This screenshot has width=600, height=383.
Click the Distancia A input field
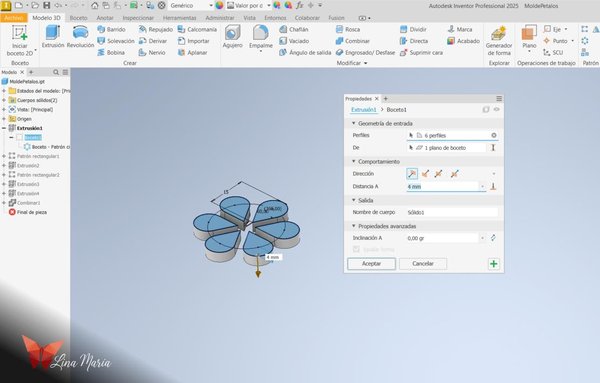[x=443, y=186]
